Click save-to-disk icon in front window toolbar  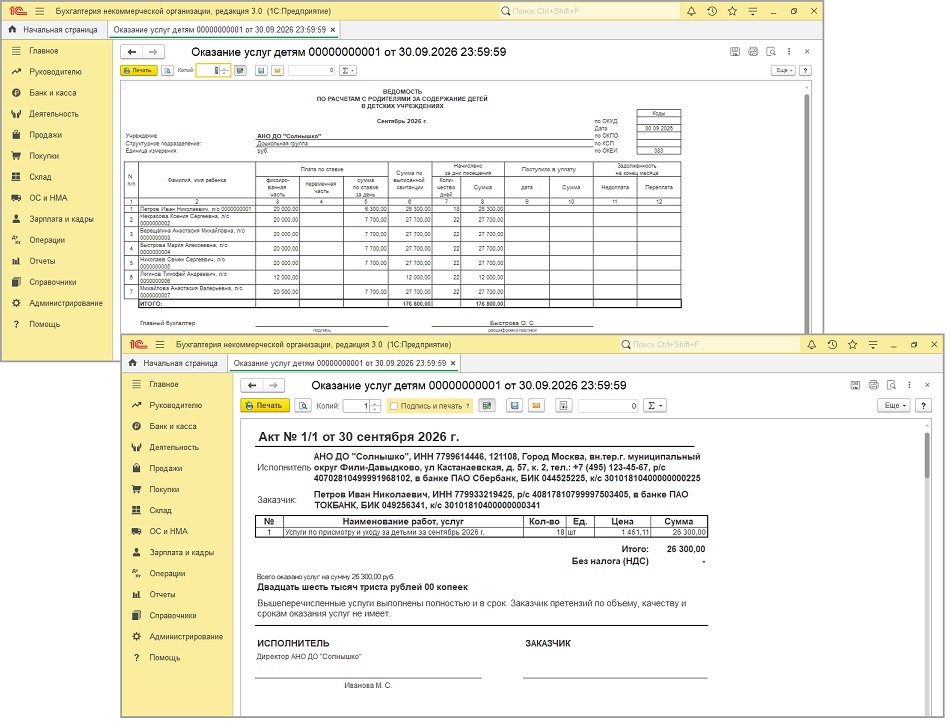click(x=514, y=405)
